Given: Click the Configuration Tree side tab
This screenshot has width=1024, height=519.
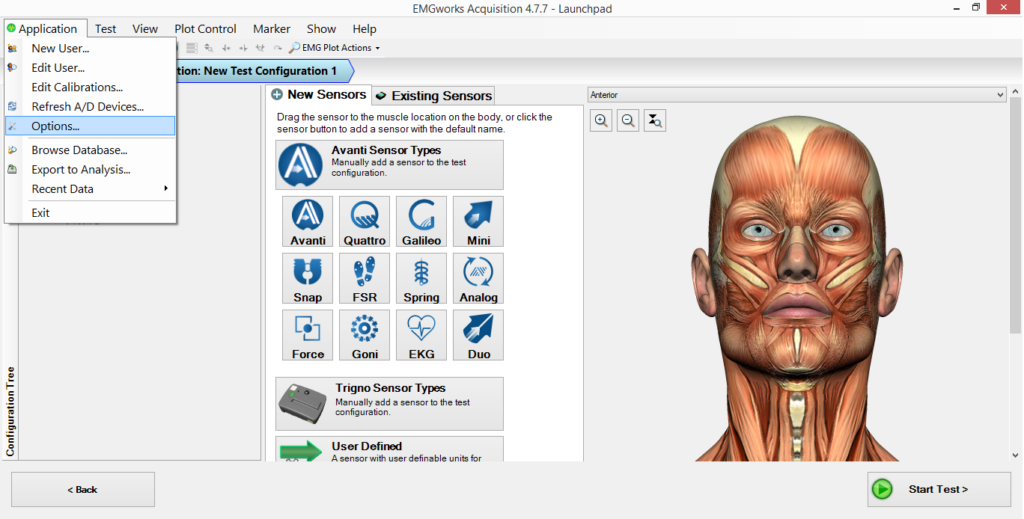Looking at the screenshot, I should [10, 411].
